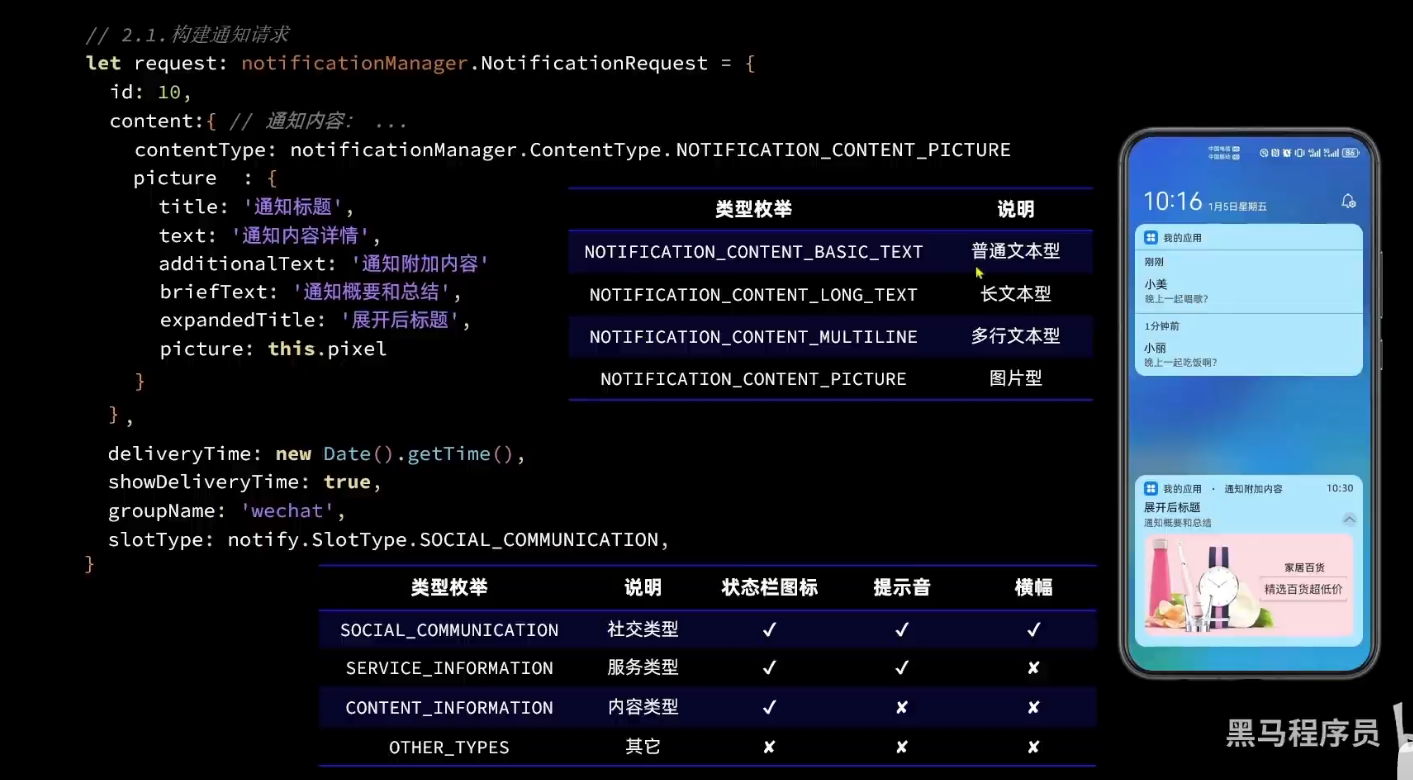Screen dimensions: 1413x780
Task: Tap app icon in the 小美 notification card
Action: [x=1151, y=238]
